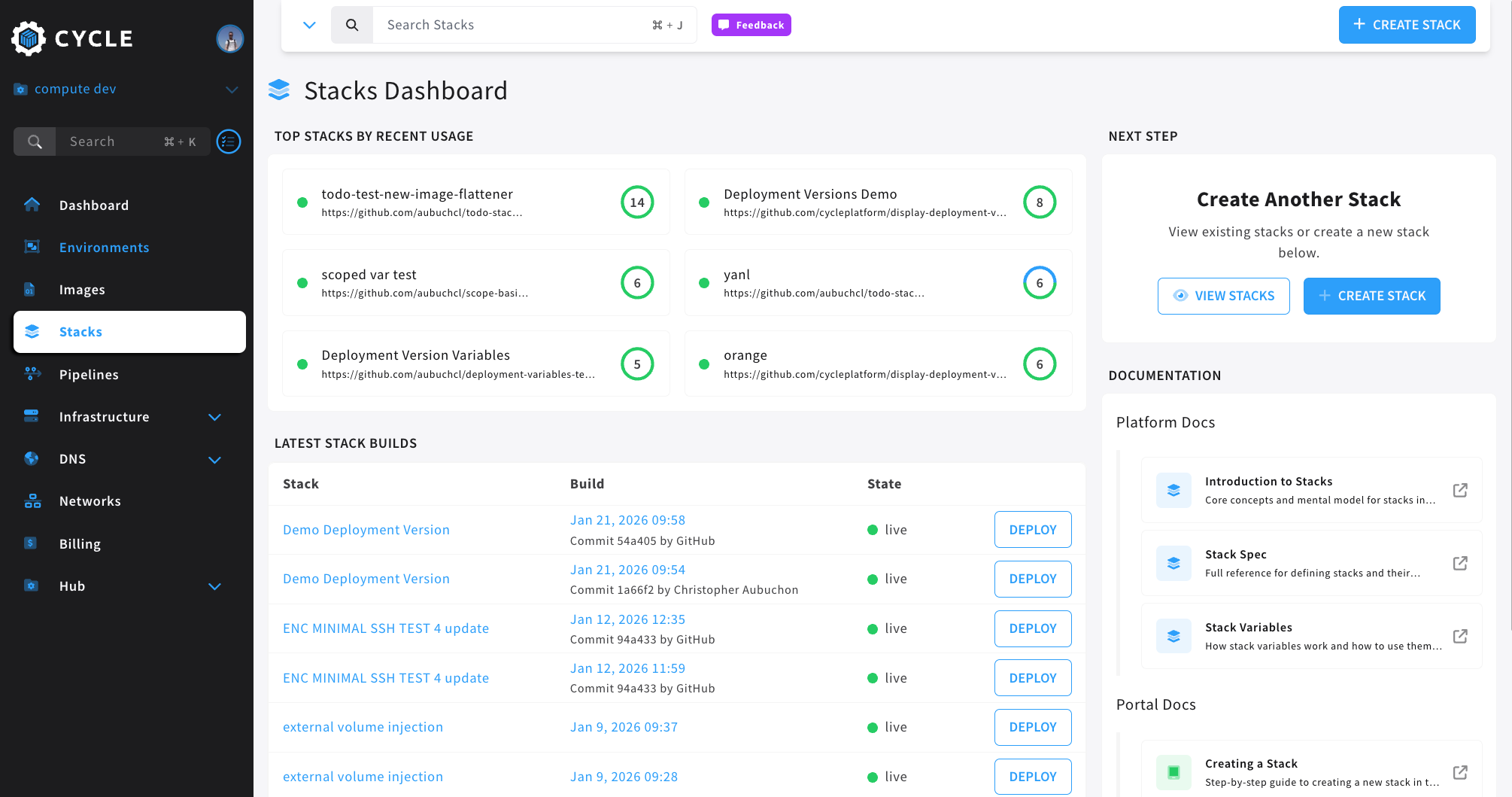1512x797 pixels.
Task: Deploy the Jan 21 09:58 build
Action: (1032, 530)
